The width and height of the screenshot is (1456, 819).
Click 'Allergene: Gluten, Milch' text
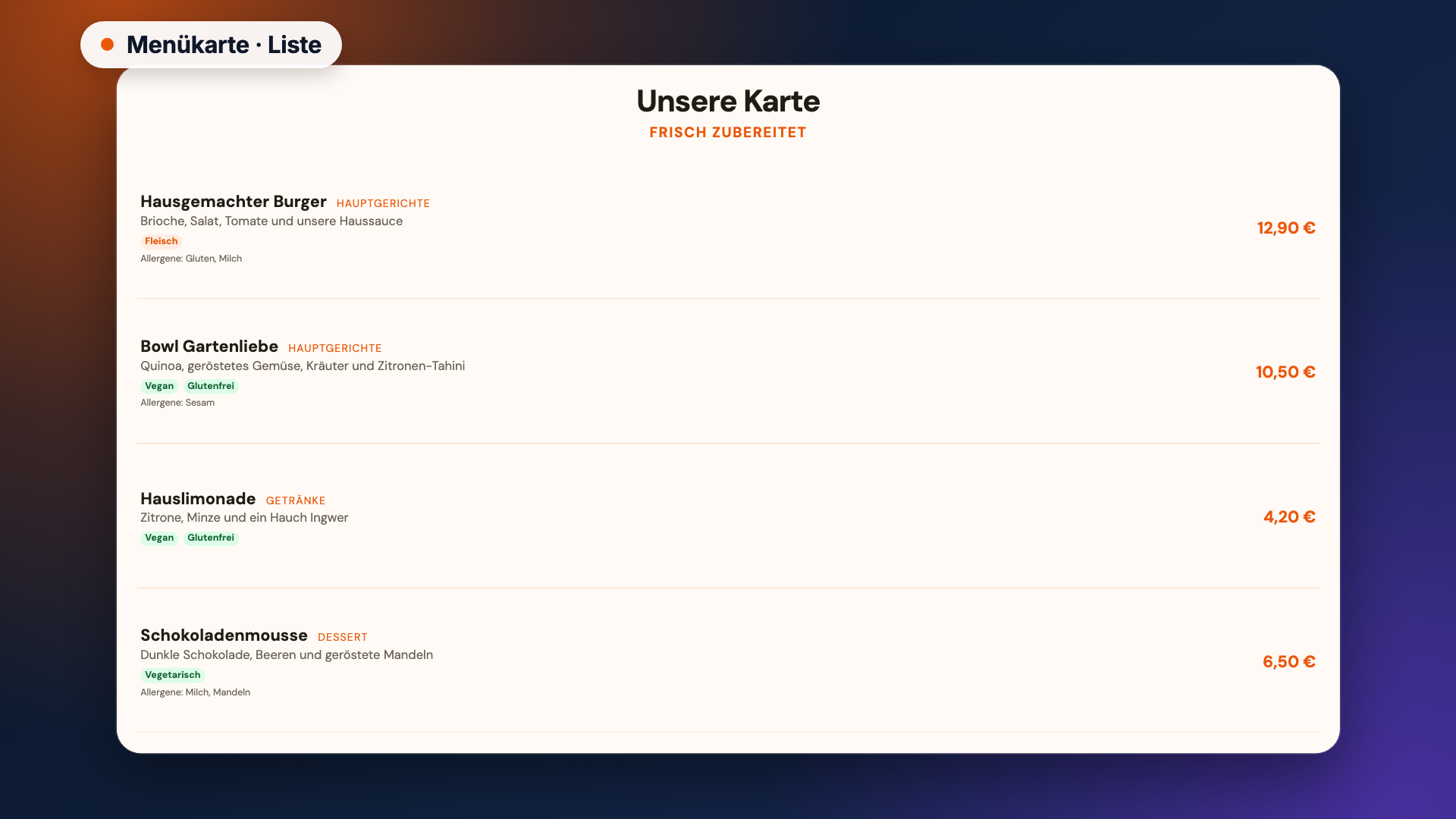pyautogui.click(x=191, y=259)
